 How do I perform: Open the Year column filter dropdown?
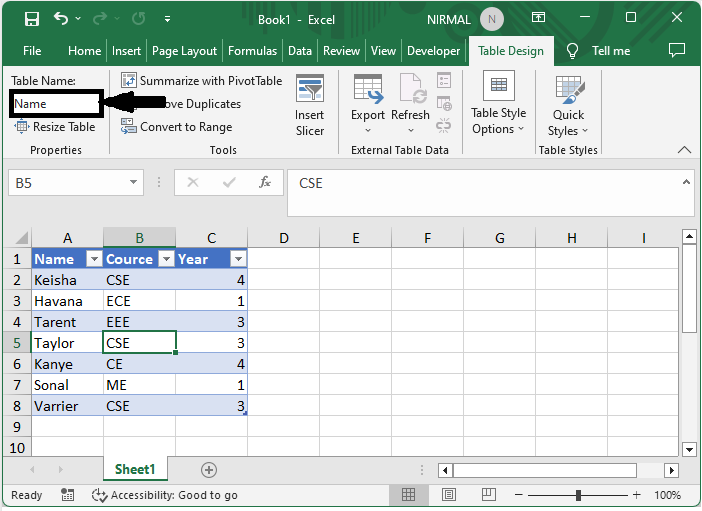[238, 259]
